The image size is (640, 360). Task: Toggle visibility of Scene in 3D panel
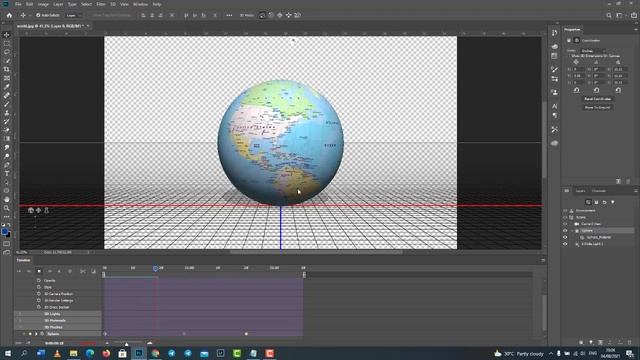565,217
